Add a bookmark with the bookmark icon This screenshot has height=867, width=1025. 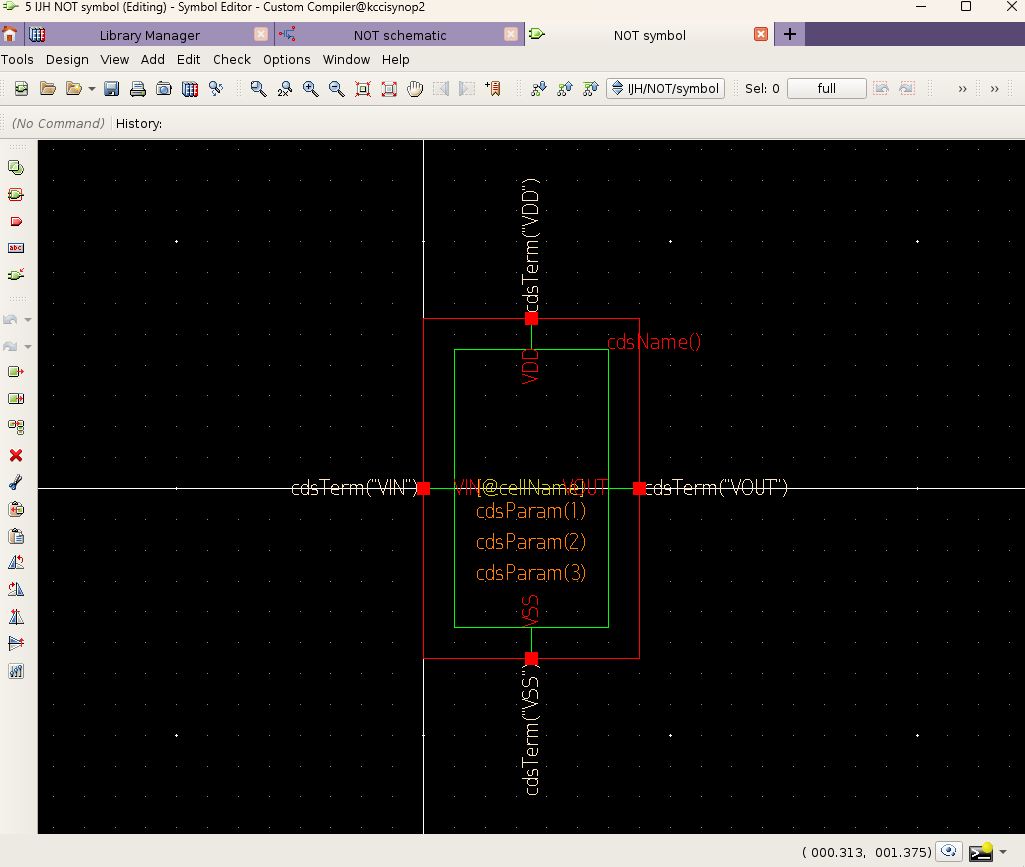pos(493,89)
